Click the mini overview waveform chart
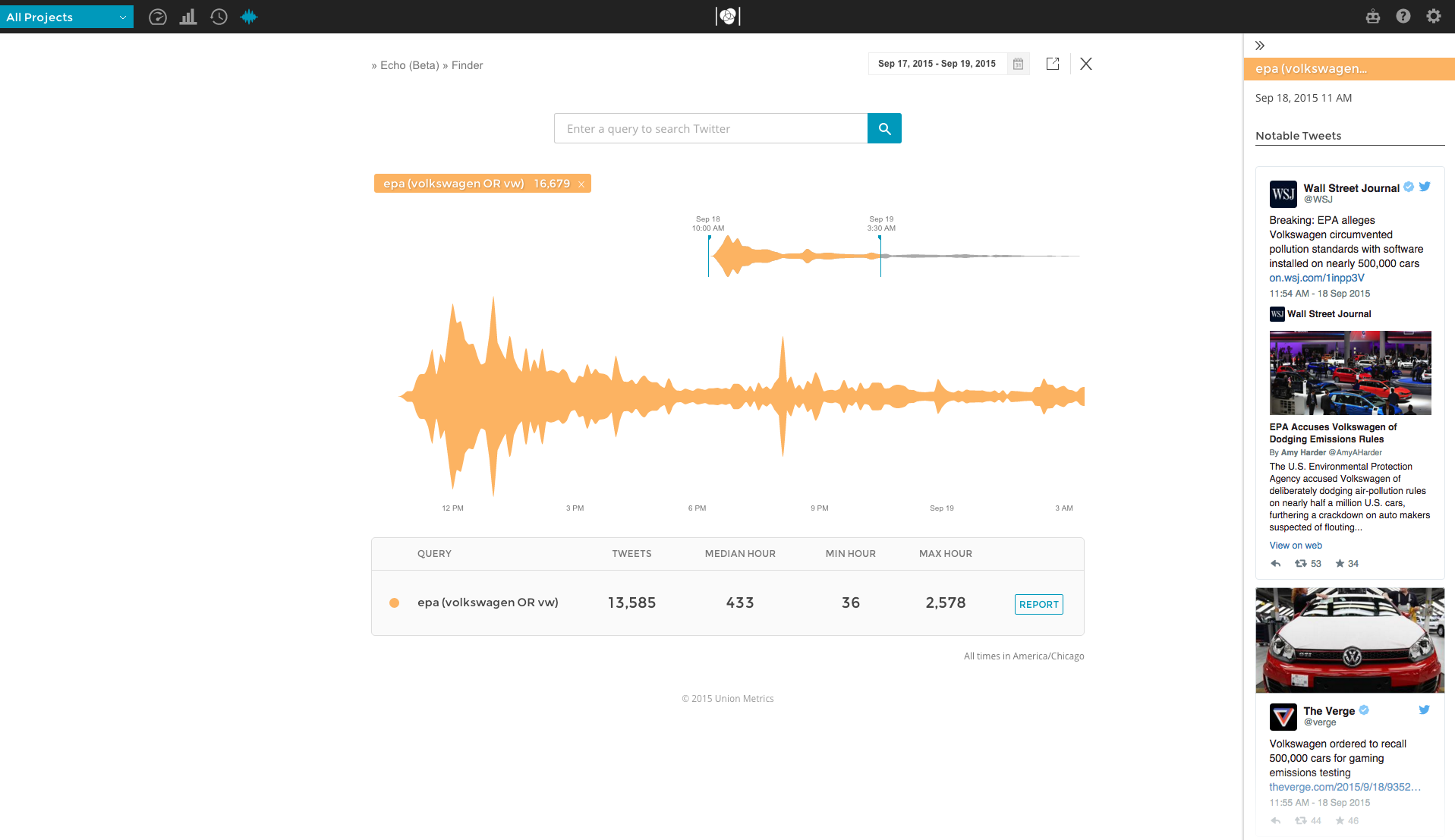 tap(894, 256)
